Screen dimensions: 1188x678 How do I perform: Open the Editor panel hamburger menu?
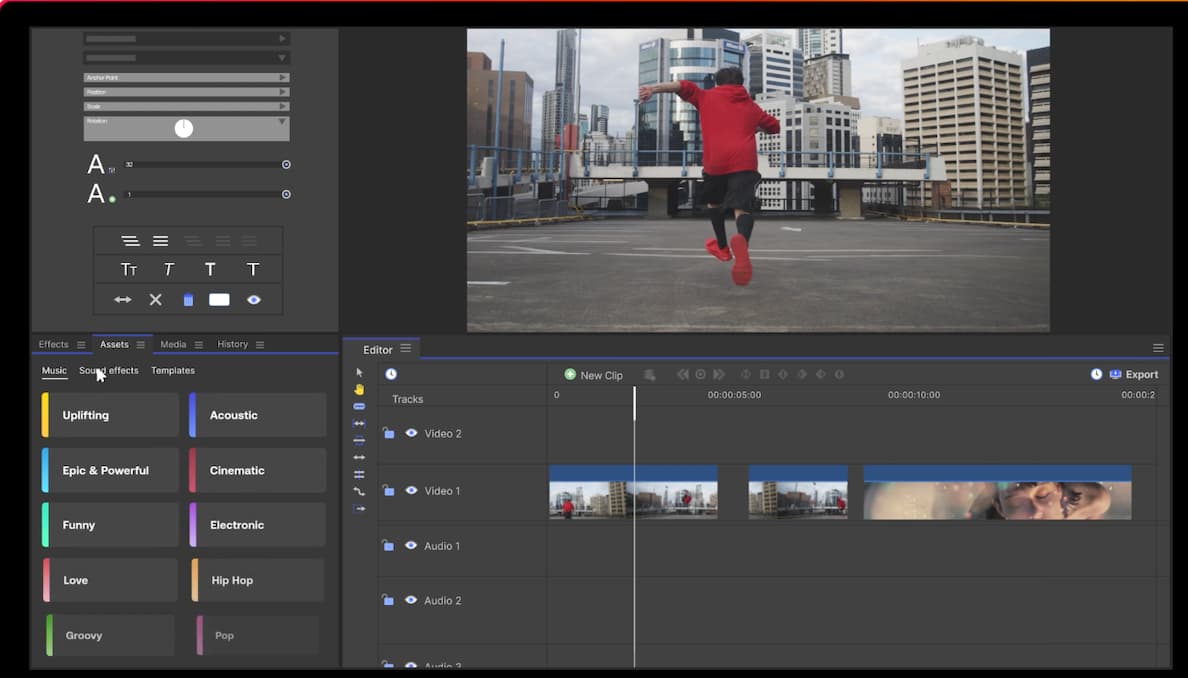click(406, 349)
